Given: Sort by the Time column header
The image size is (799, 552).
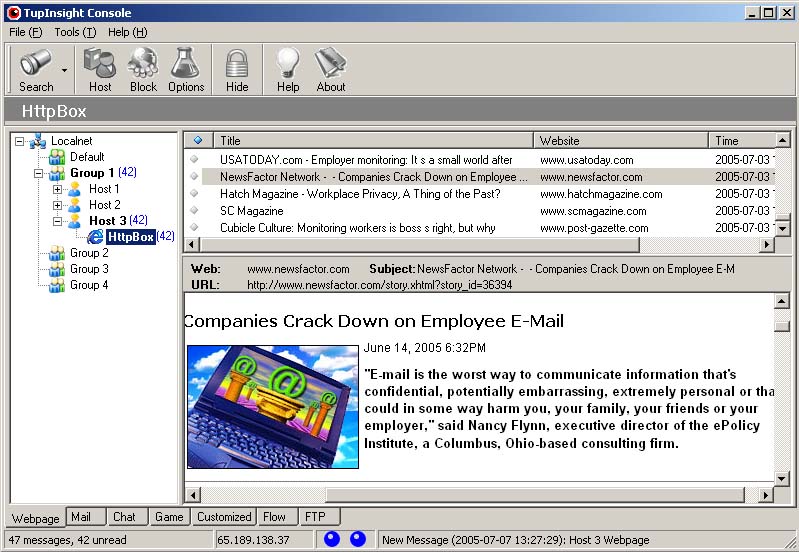Looking at the screenshot, I should [x=742, y=141].
